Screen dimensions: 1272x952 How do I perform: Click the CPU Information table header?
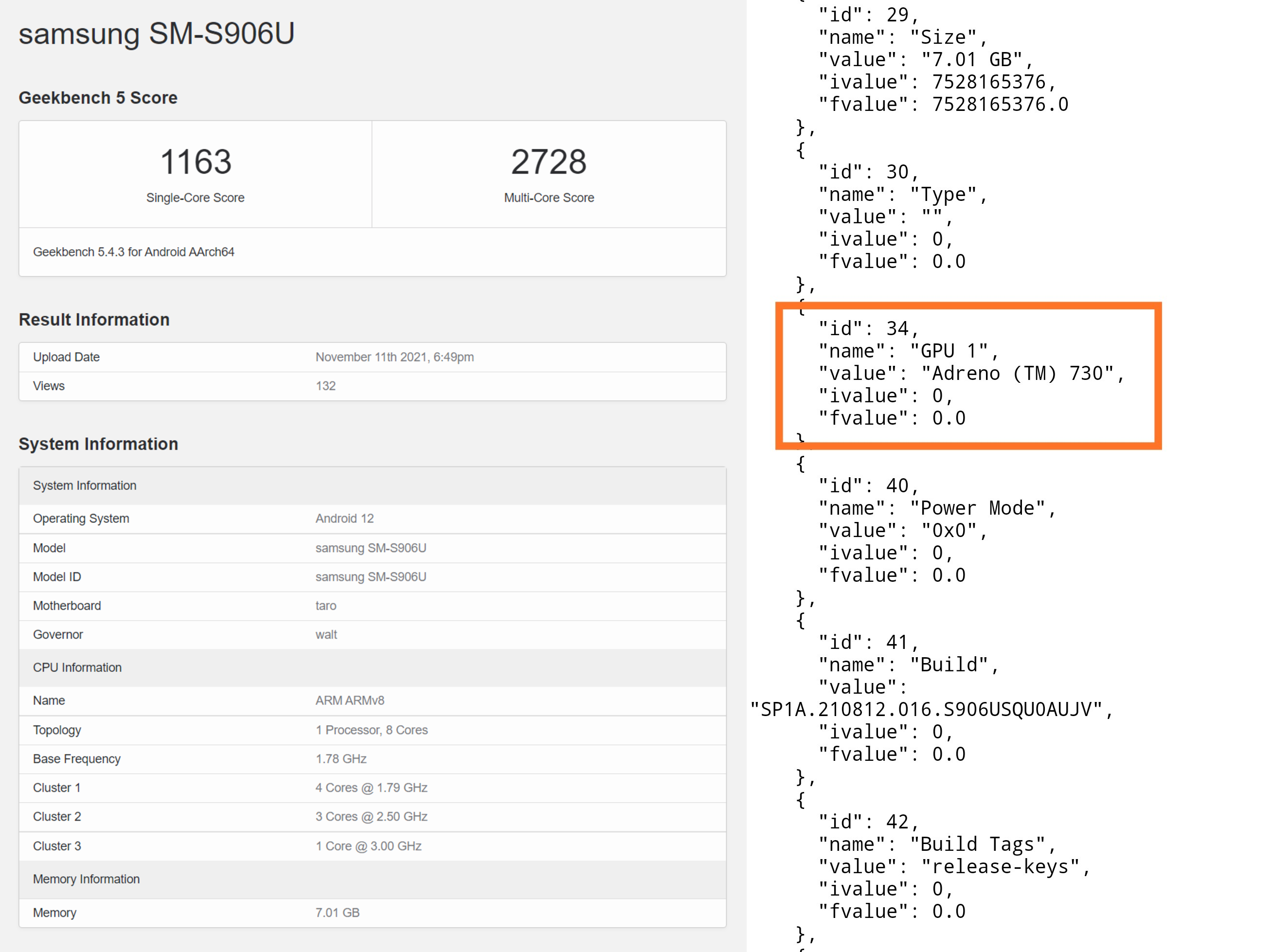[373, 668]
